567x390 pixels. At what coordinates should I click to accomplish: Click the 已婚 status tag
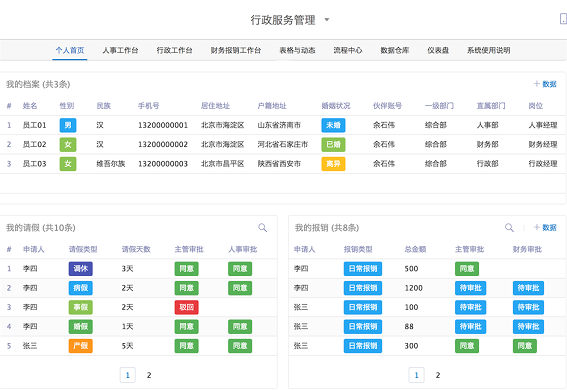[x=333, y=145]
